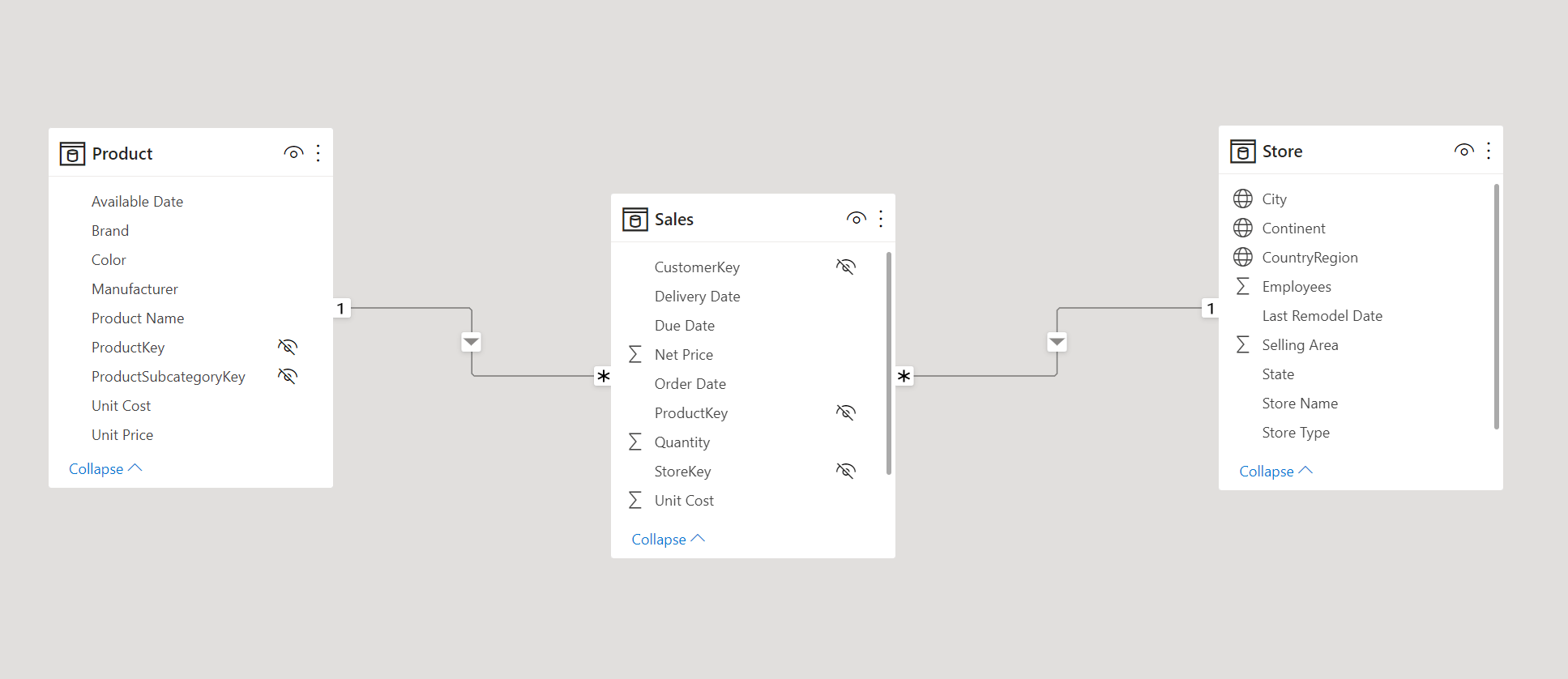Select ProductSubcategoryKey field name

point(169,377)
